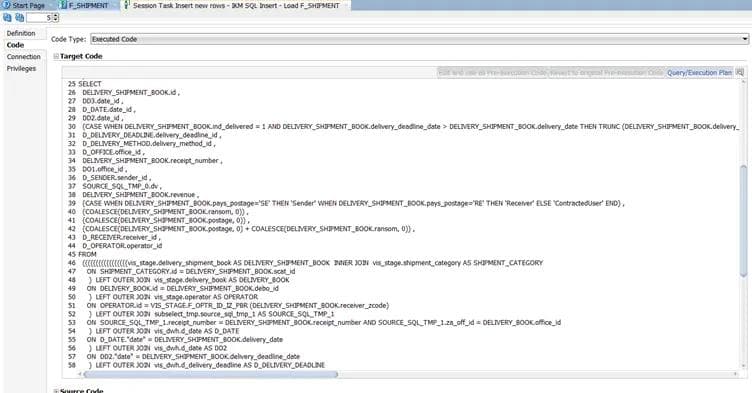Click the F_OPTR_ID_IZ_PBR function line 51
The height and width of the screenshot is (393, 752).
(238, 306)
